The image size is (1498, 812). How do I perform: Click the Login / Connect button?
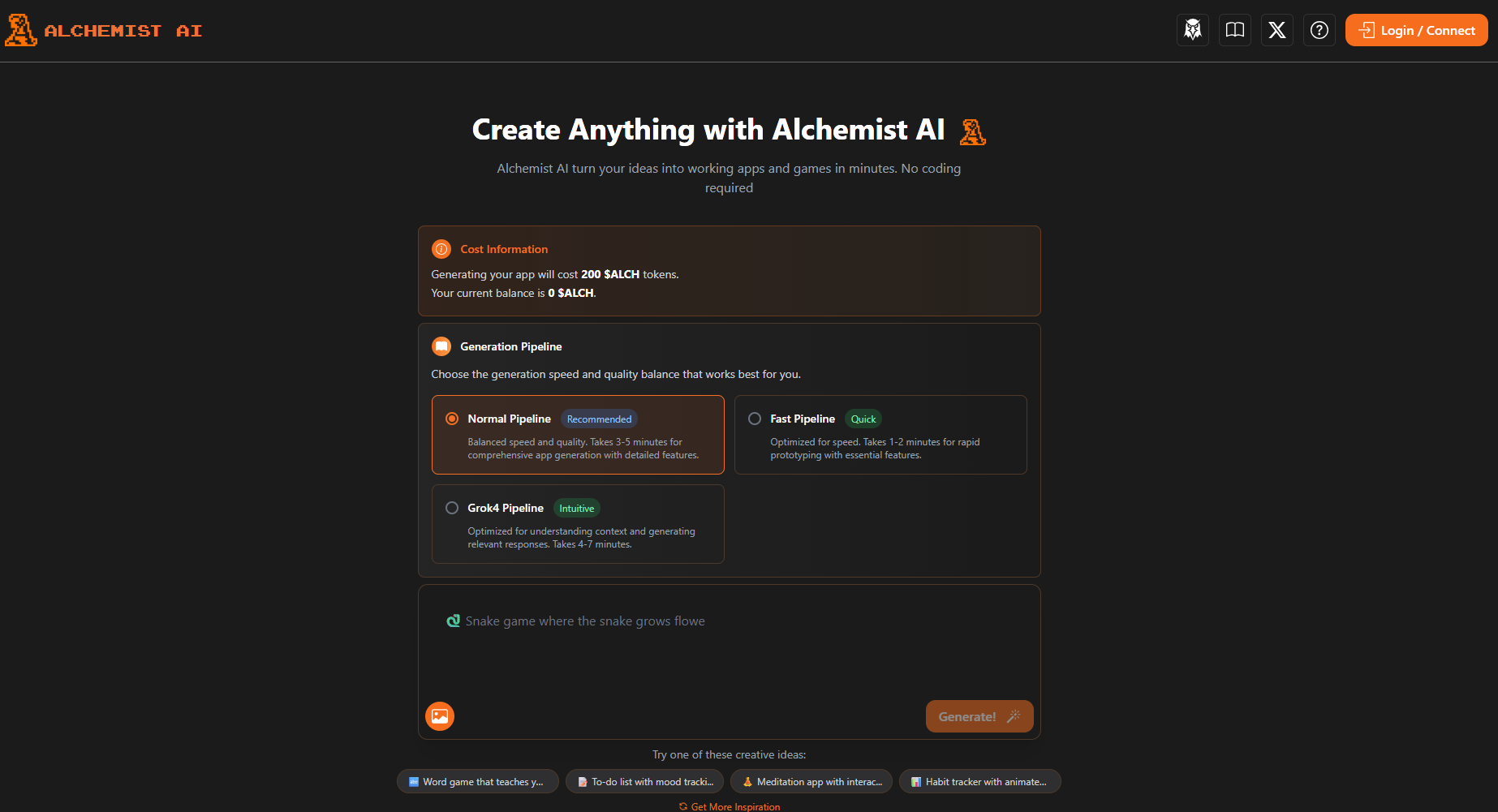pos(1417,30)
